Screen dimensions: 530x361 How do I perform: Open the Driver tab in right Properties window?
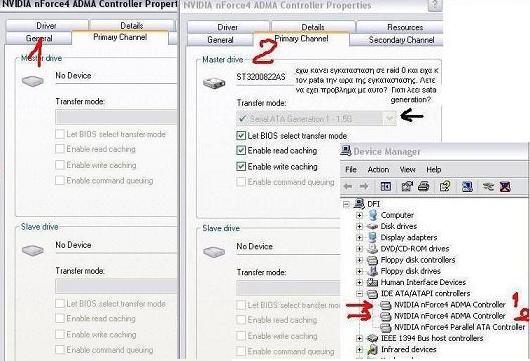(x=228, y=27)
